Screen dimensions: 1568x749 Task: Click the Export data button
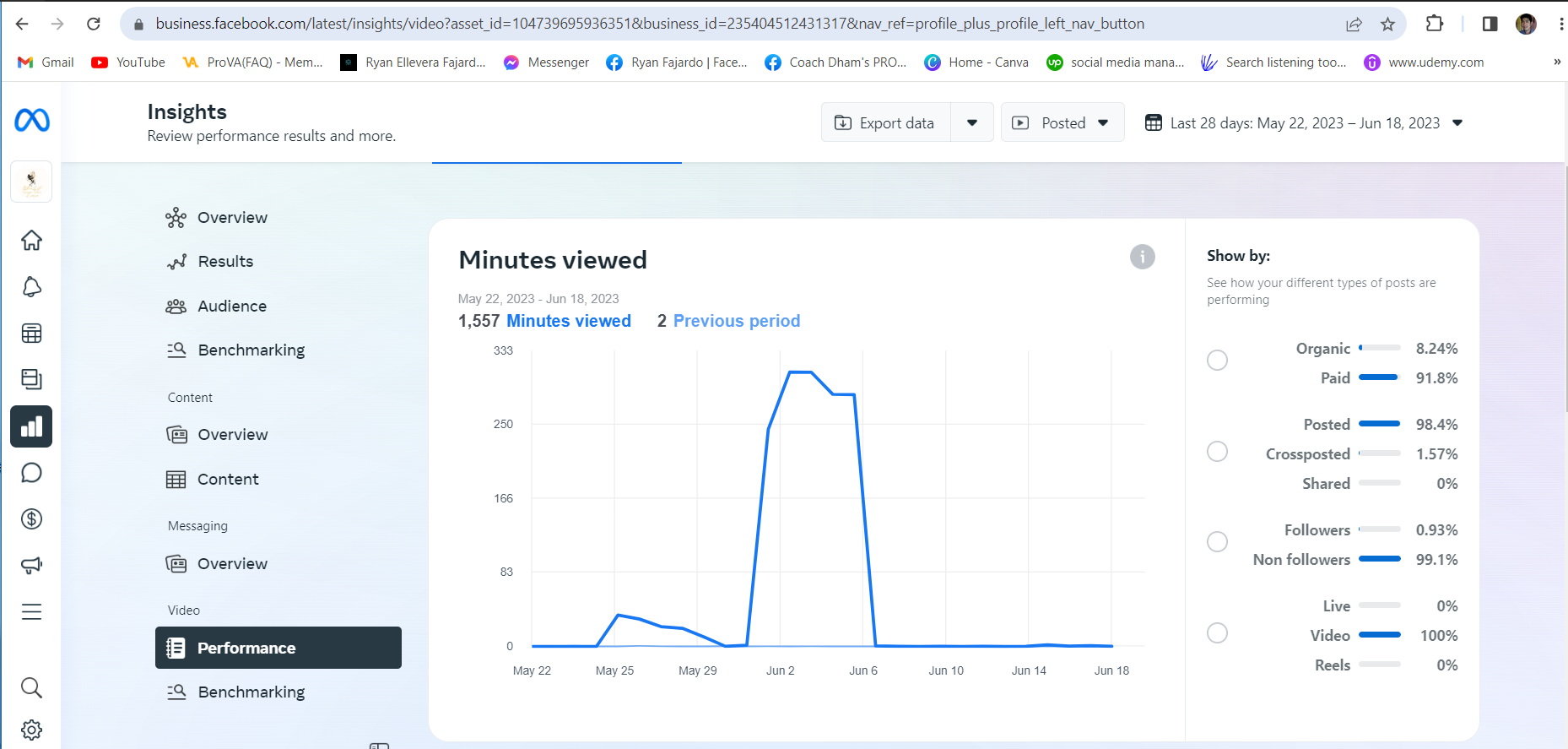click(x=885, y=122)
